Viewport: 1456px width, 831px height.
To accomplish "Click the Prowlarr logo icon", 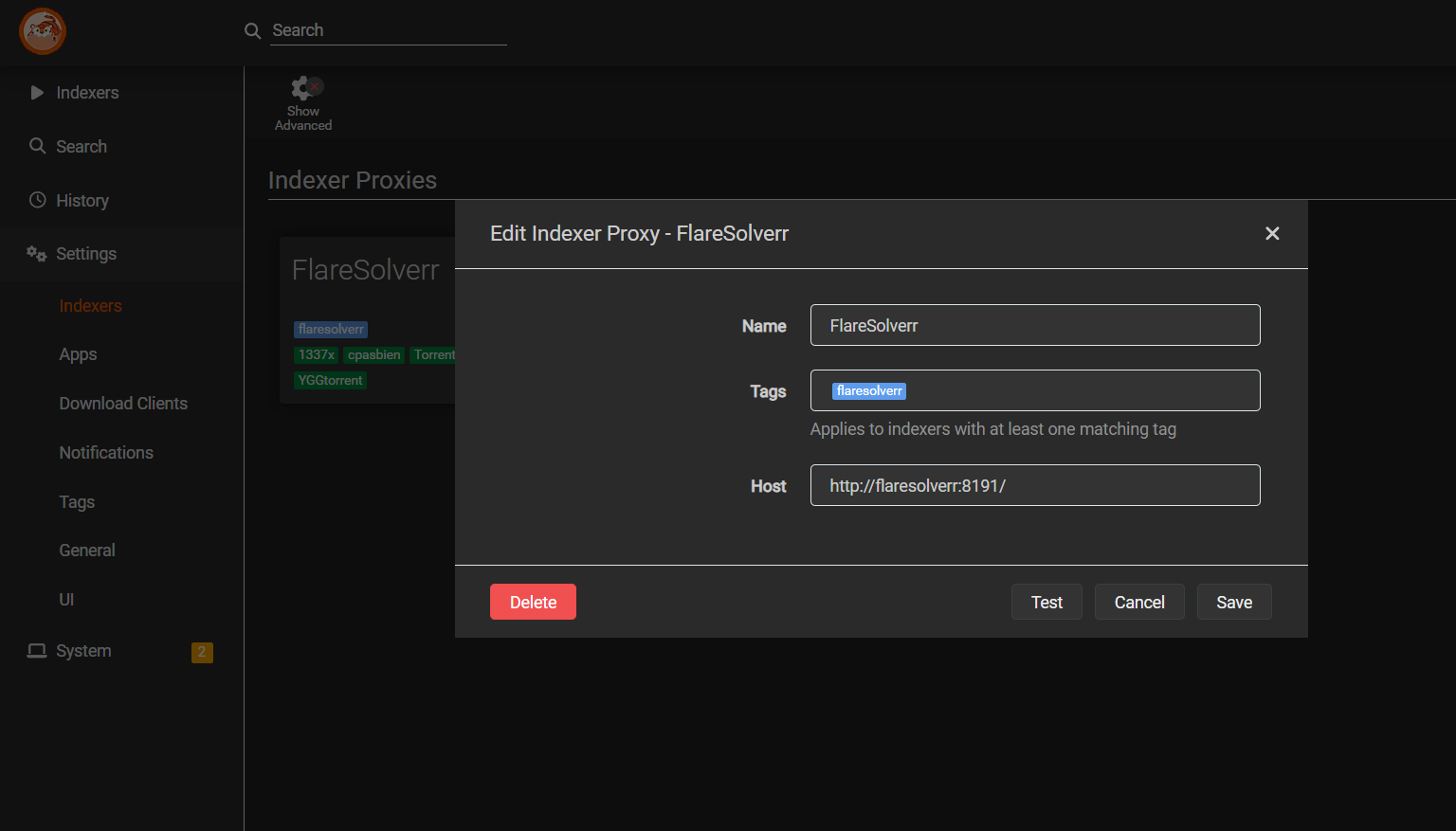I will [43, 31].
